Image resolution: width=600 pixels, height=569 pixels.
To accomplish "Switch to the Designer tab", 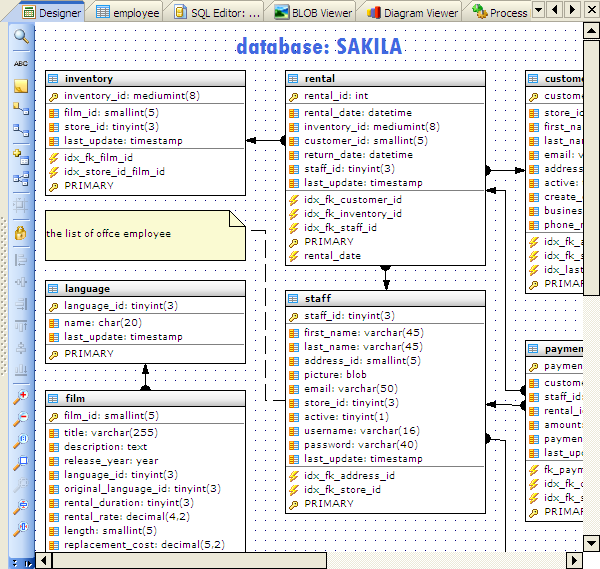I will click(52, 13).
